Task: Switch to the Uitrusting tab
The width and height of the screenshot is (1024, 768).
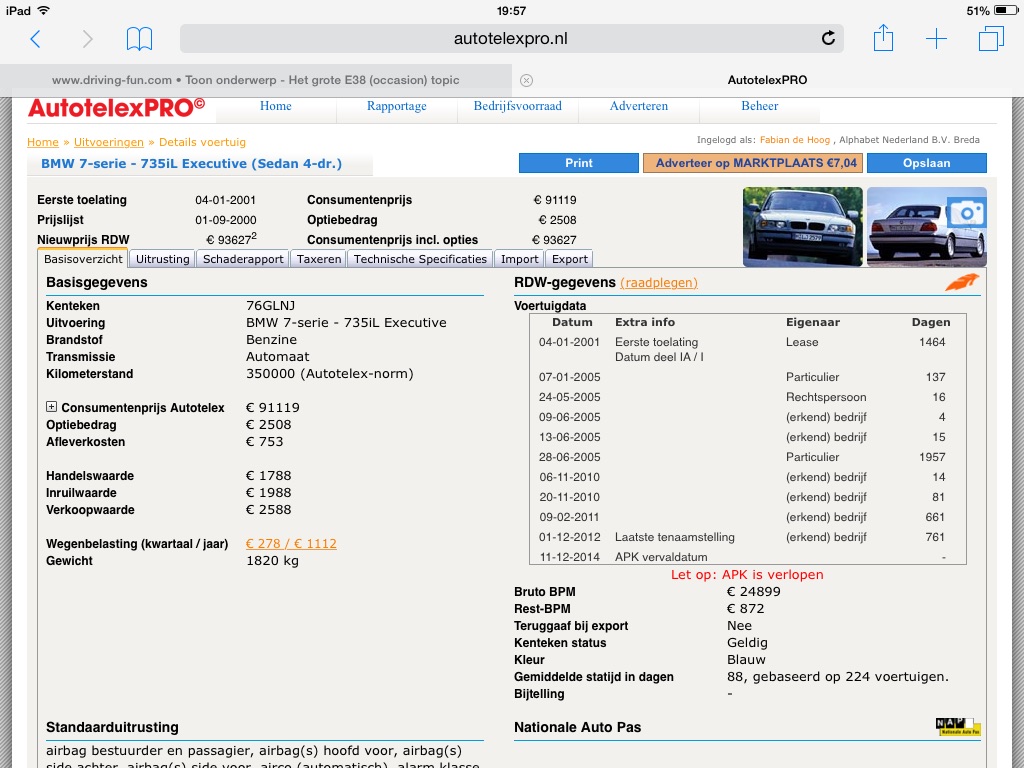Action: coord(163,259)
